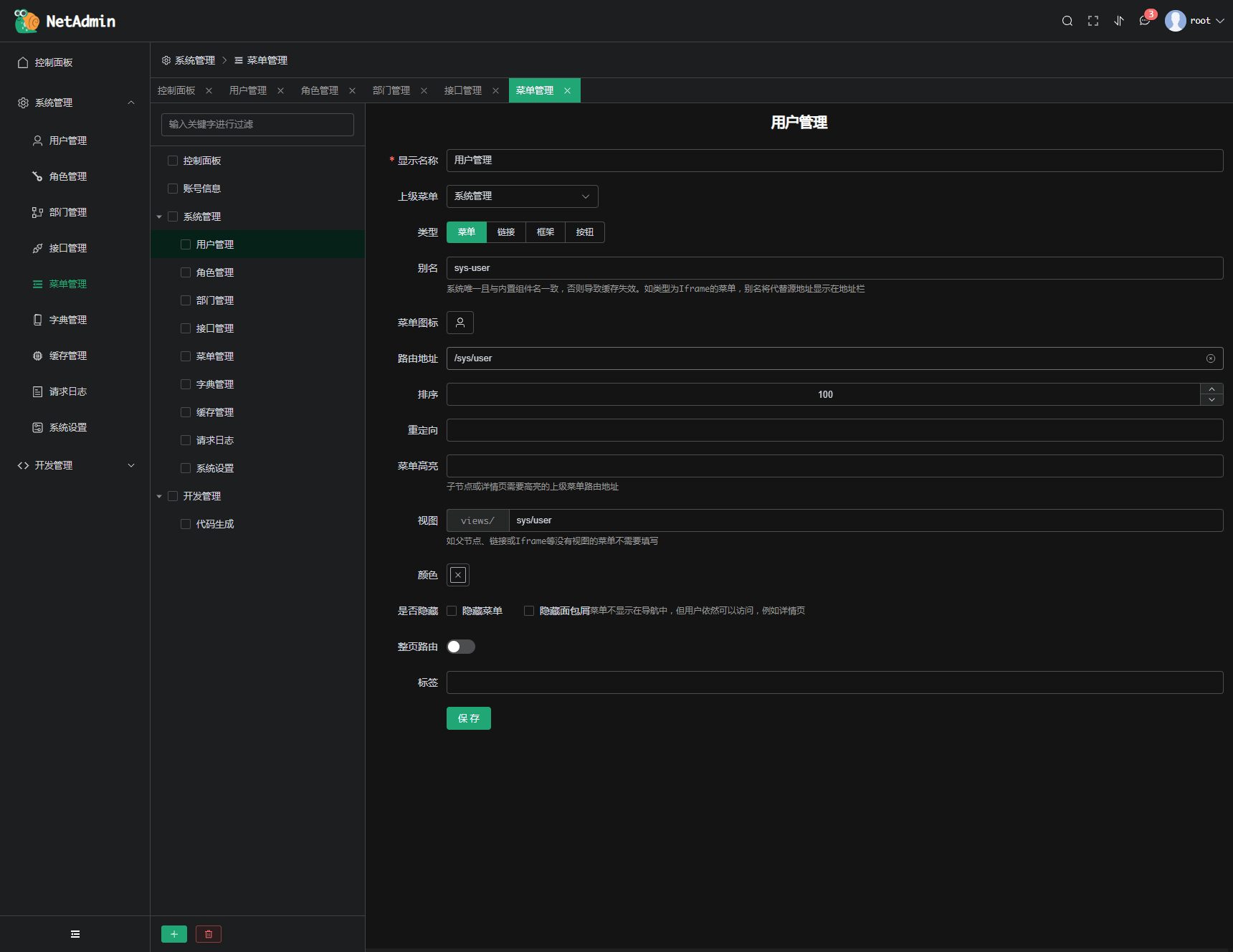This screenshot has height=952, width=1233.
Task: Click the green add menu button
Action: 173,934
